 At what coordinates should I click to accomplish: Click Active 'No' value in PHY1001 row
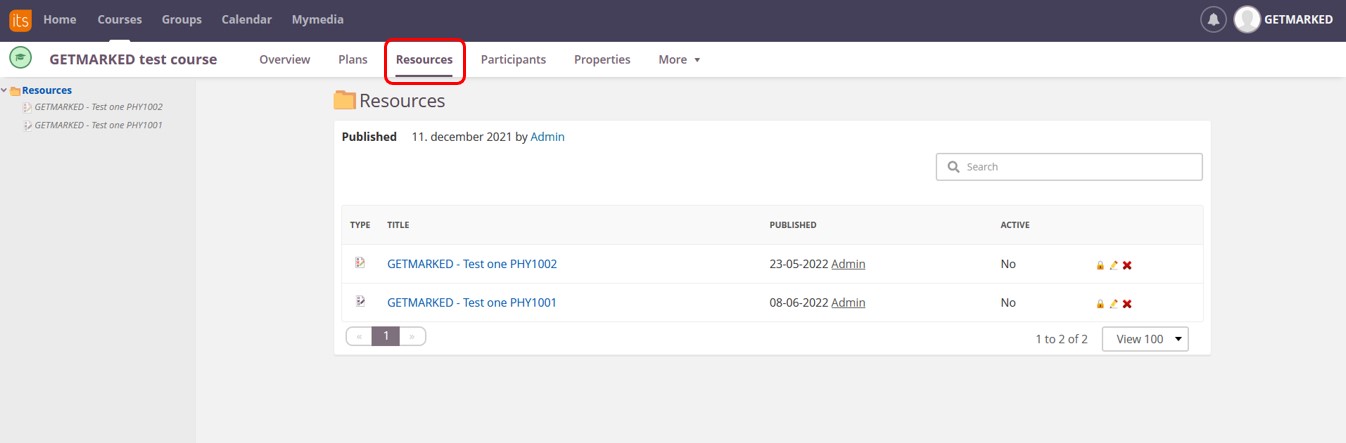(x=1008, y=302)
